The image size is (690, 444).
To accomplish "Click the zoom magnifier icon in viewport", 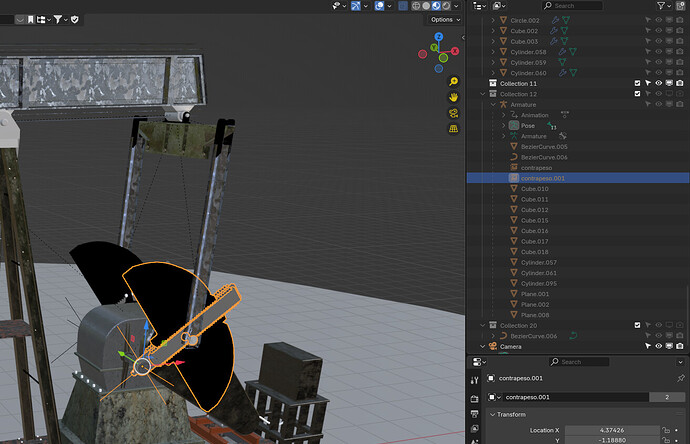I will tap(453, 81).
